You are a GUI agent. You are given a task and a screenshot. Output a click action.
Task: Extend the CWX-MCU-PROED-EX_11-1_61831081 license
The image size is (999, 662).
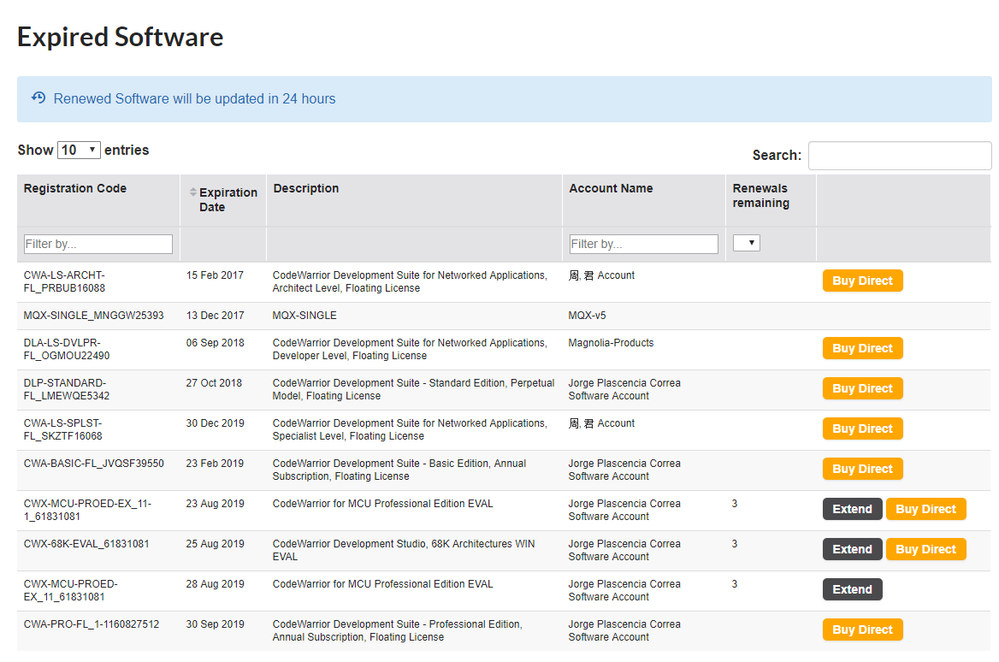(x=852, y=509)
